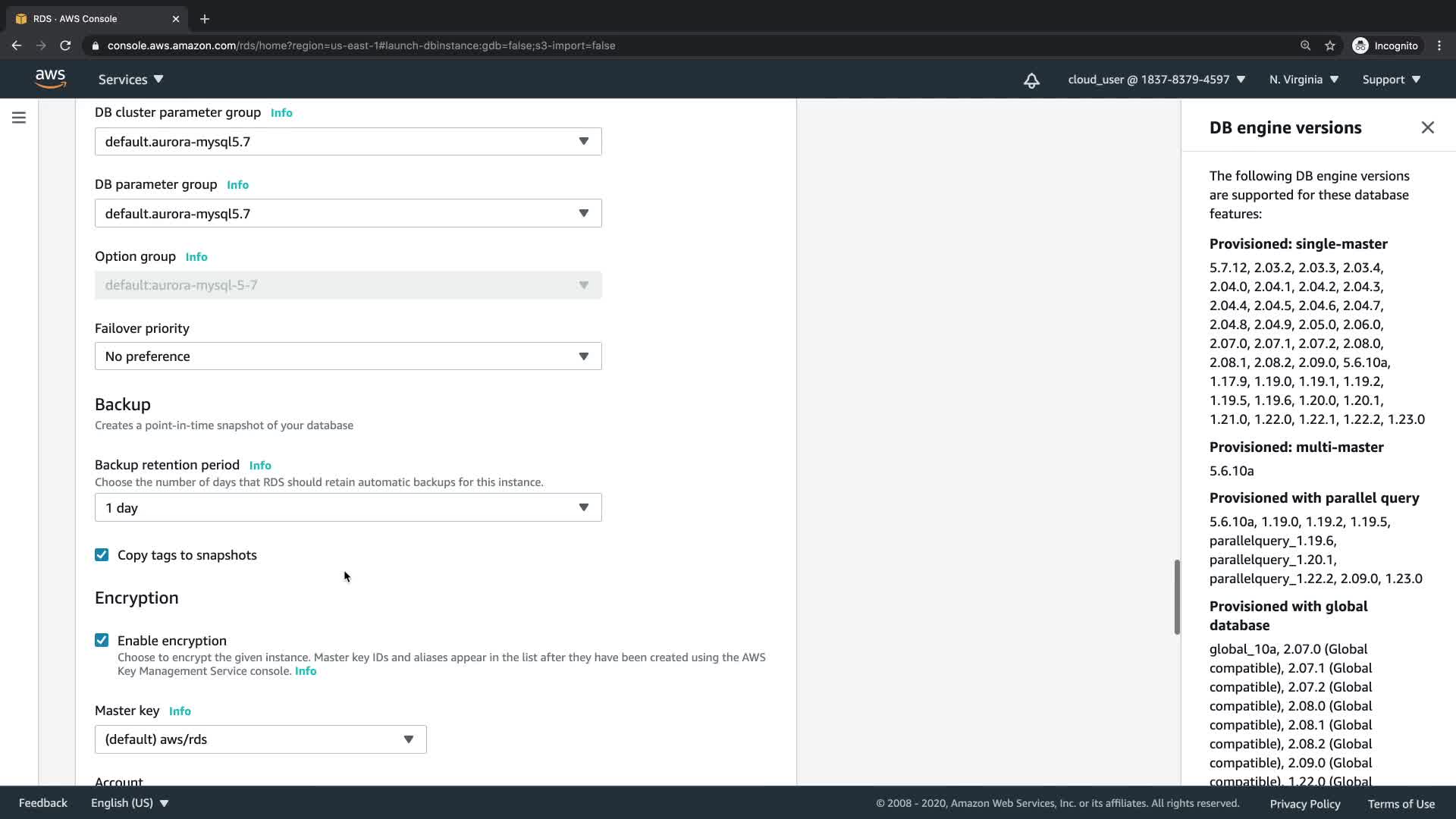Viewport: 1456px width, 819px height.
Task: Open the Services menu
Action: pos(130,80)
